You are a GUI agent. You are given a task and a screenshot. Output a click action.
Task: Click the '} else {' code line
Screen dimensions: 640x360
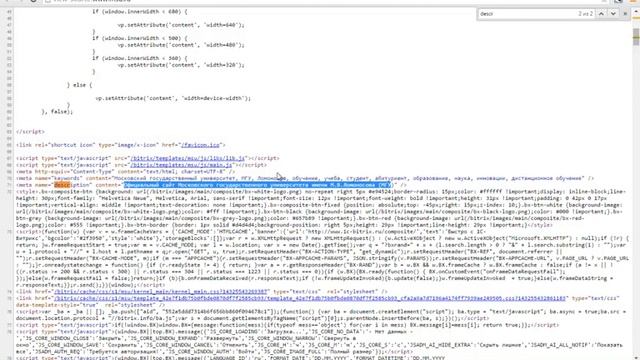click(80, 85)
